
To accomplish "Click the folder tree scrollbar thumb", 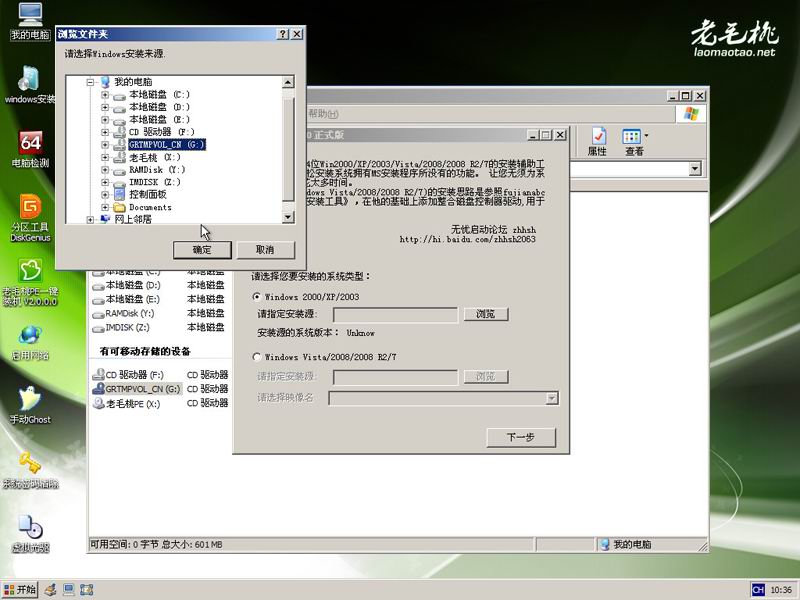I will pos(288,149).
